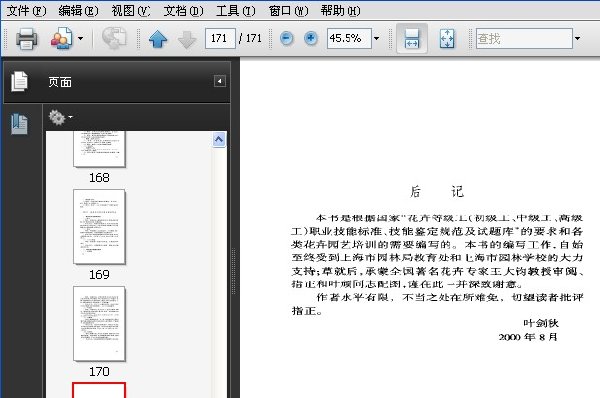The image size is (600, 398).
Task: Zoom out with the minus button
Action: click(x=286, y=38)
